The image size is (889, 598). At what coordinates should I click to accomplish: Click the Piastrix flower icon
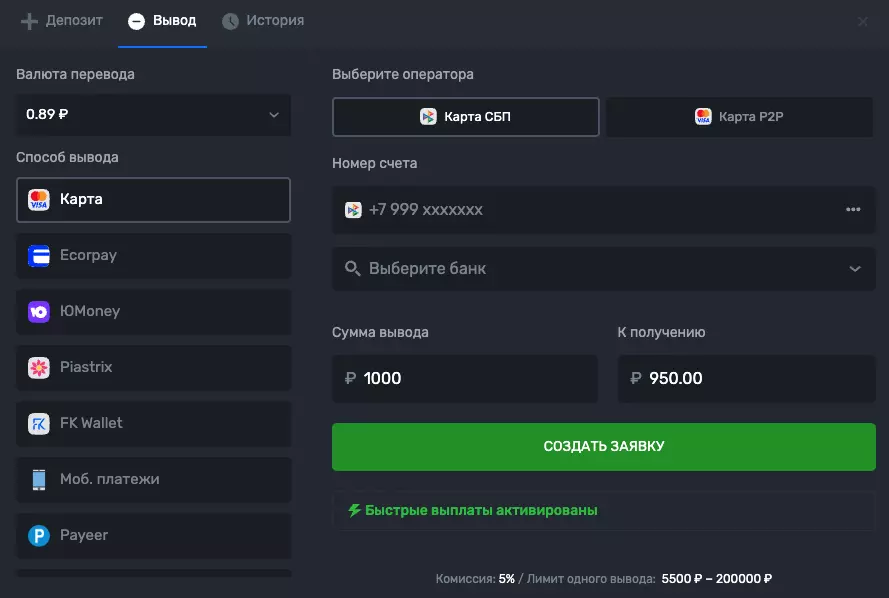(39, 367)
